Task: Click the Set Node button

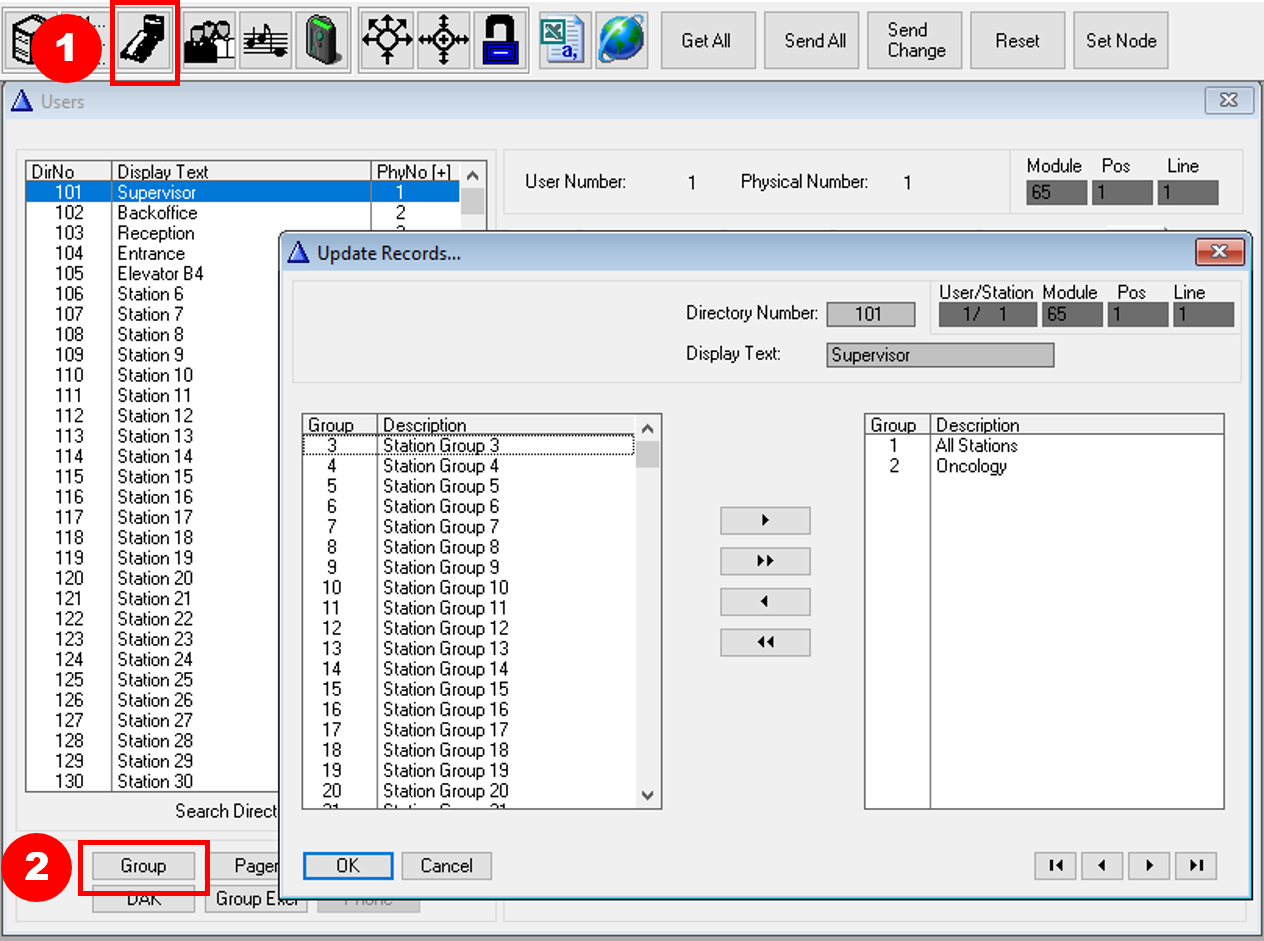Action: tap(1121, 41)
